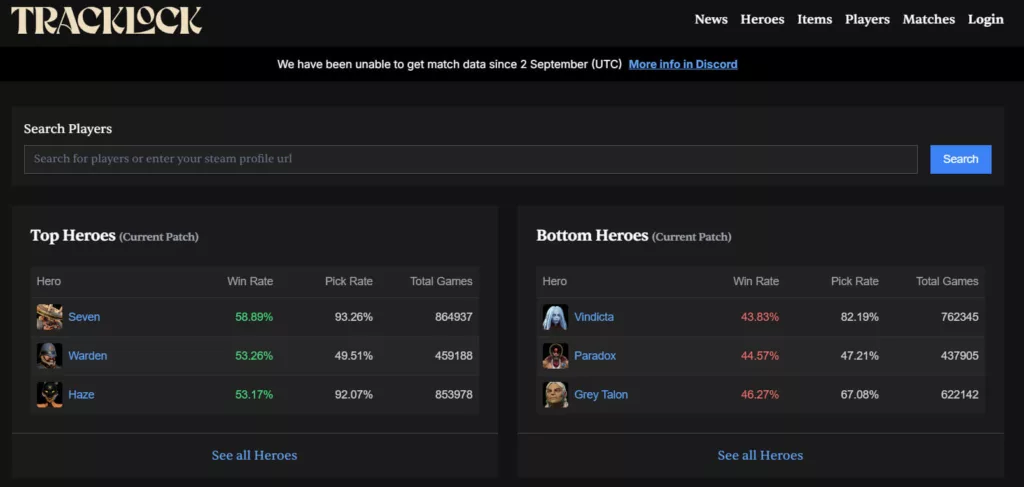Click Vindicta's hero portrait icon
This screenshot has width=1024, height=487.
click(555, 317)
